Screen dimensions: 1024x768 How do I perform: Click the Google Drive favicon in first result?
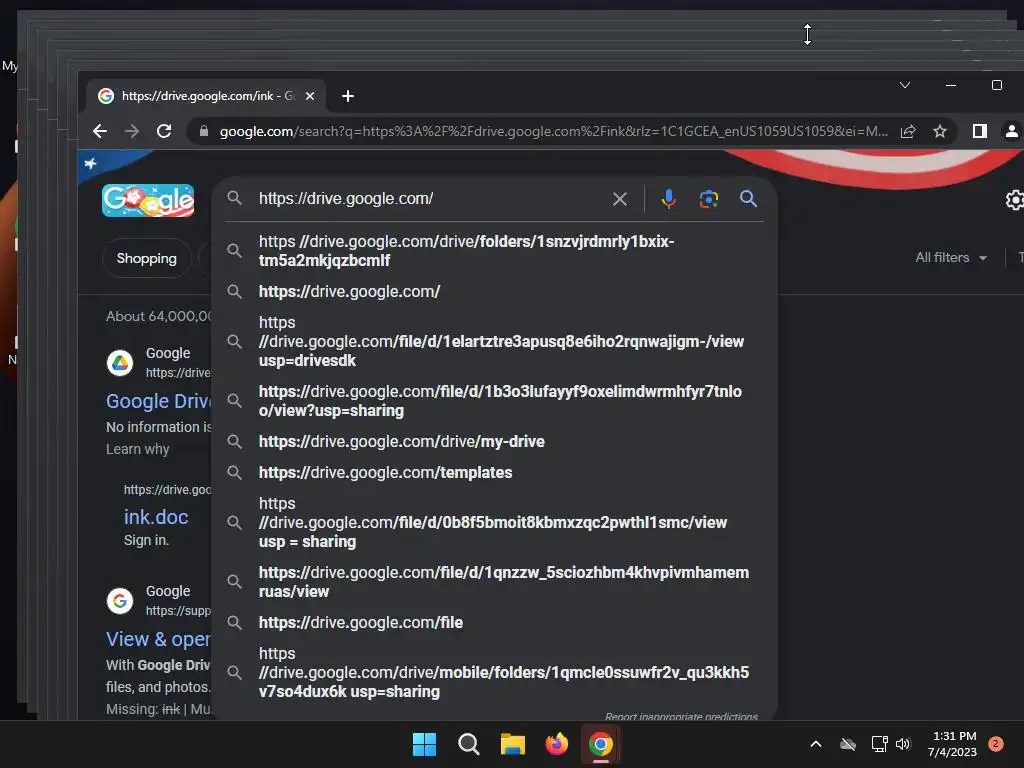click(120, 362)
